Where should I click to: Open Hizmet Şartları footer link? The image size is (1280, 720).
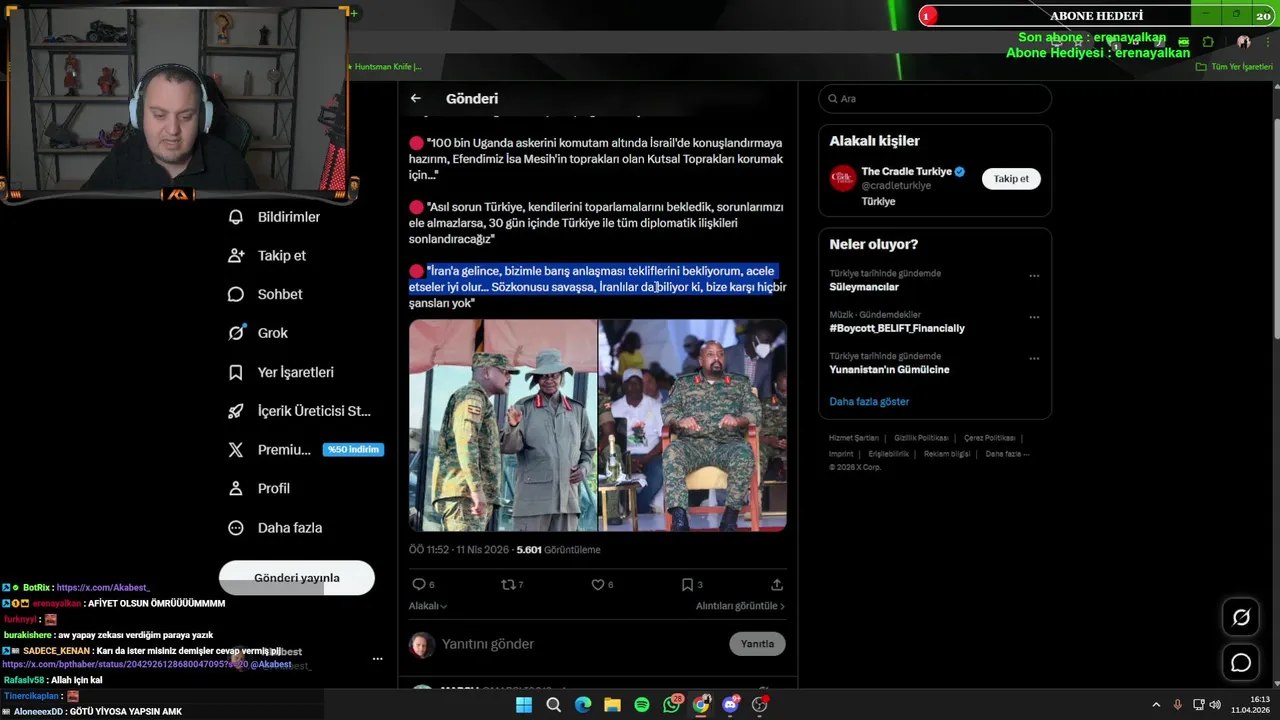point(854,438)
